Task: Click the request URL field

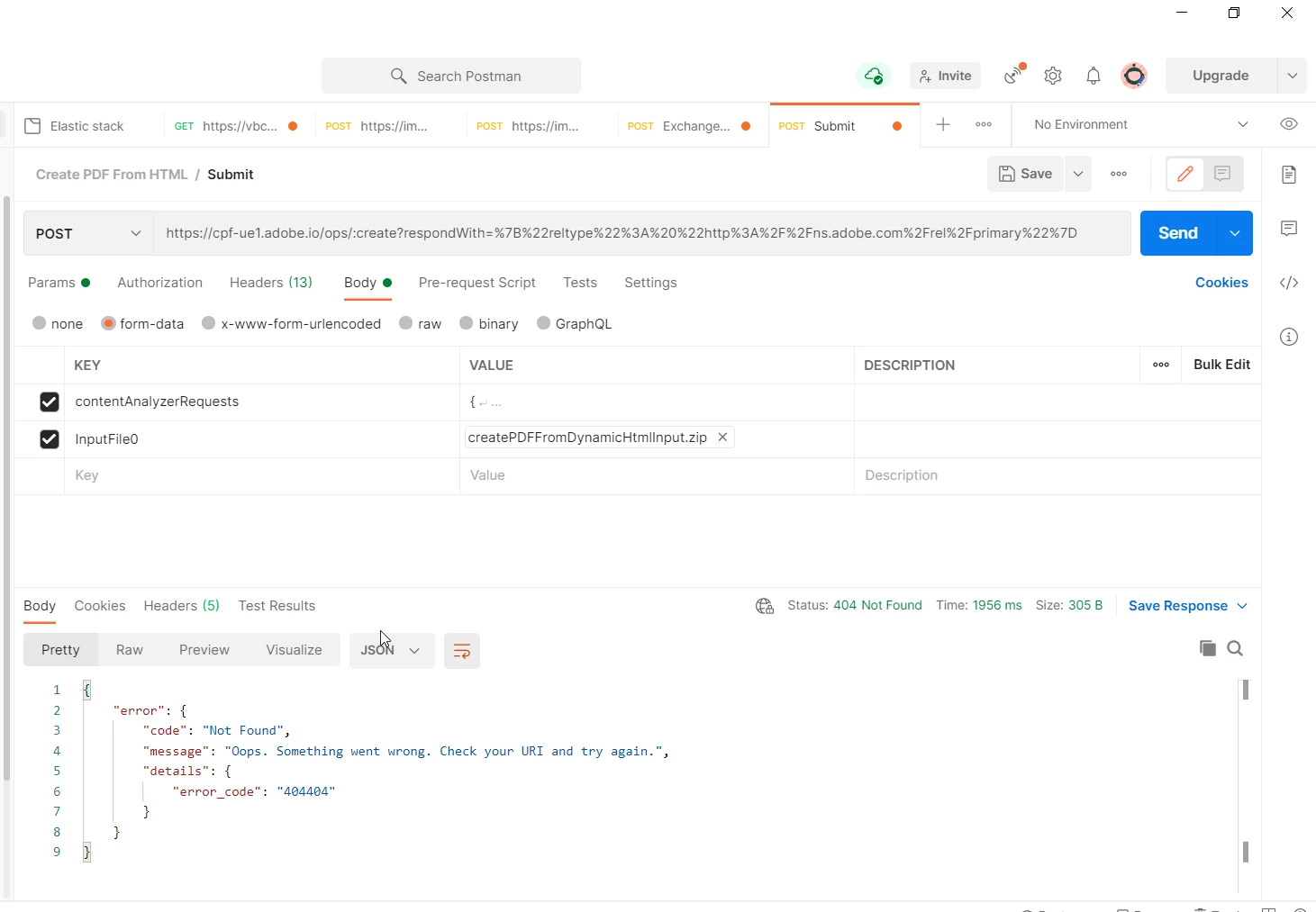Action: (x=642, y=233)
